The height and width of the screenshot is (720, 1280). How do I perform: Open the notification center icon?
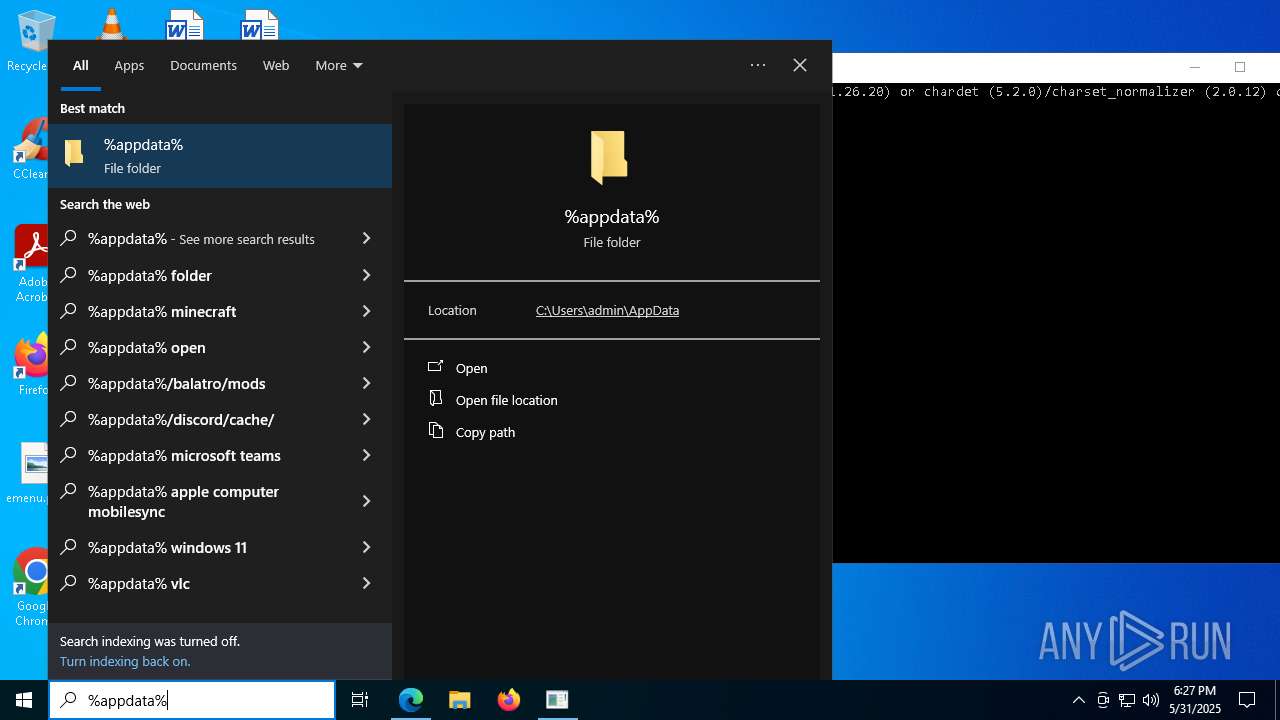(x=1247, y=700)
